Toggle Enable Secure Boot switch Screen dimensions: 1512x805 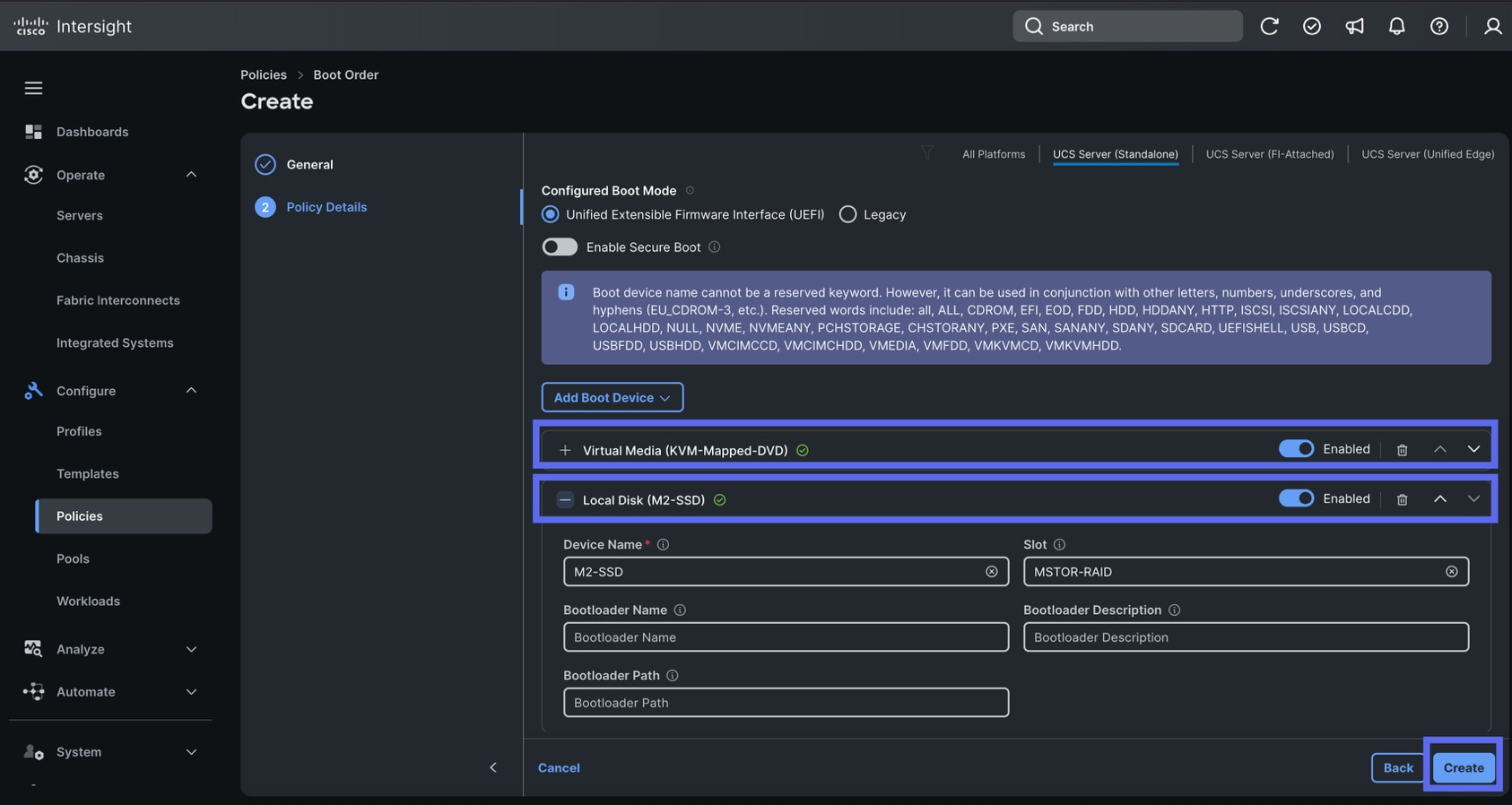pyautogui.click(x=560, y=247)
